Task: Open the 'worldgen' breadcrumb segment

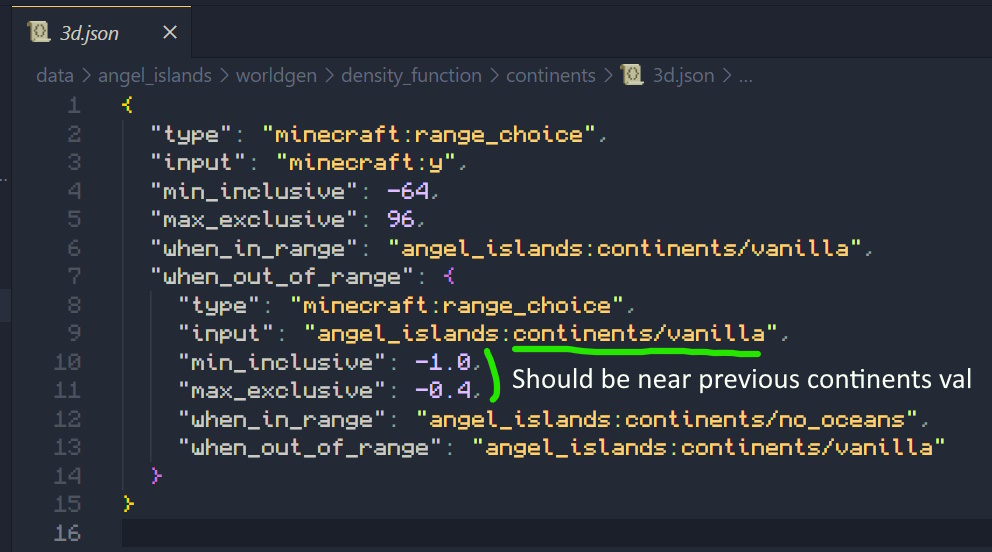Action: pyautogui.click(x=276, y=75)
